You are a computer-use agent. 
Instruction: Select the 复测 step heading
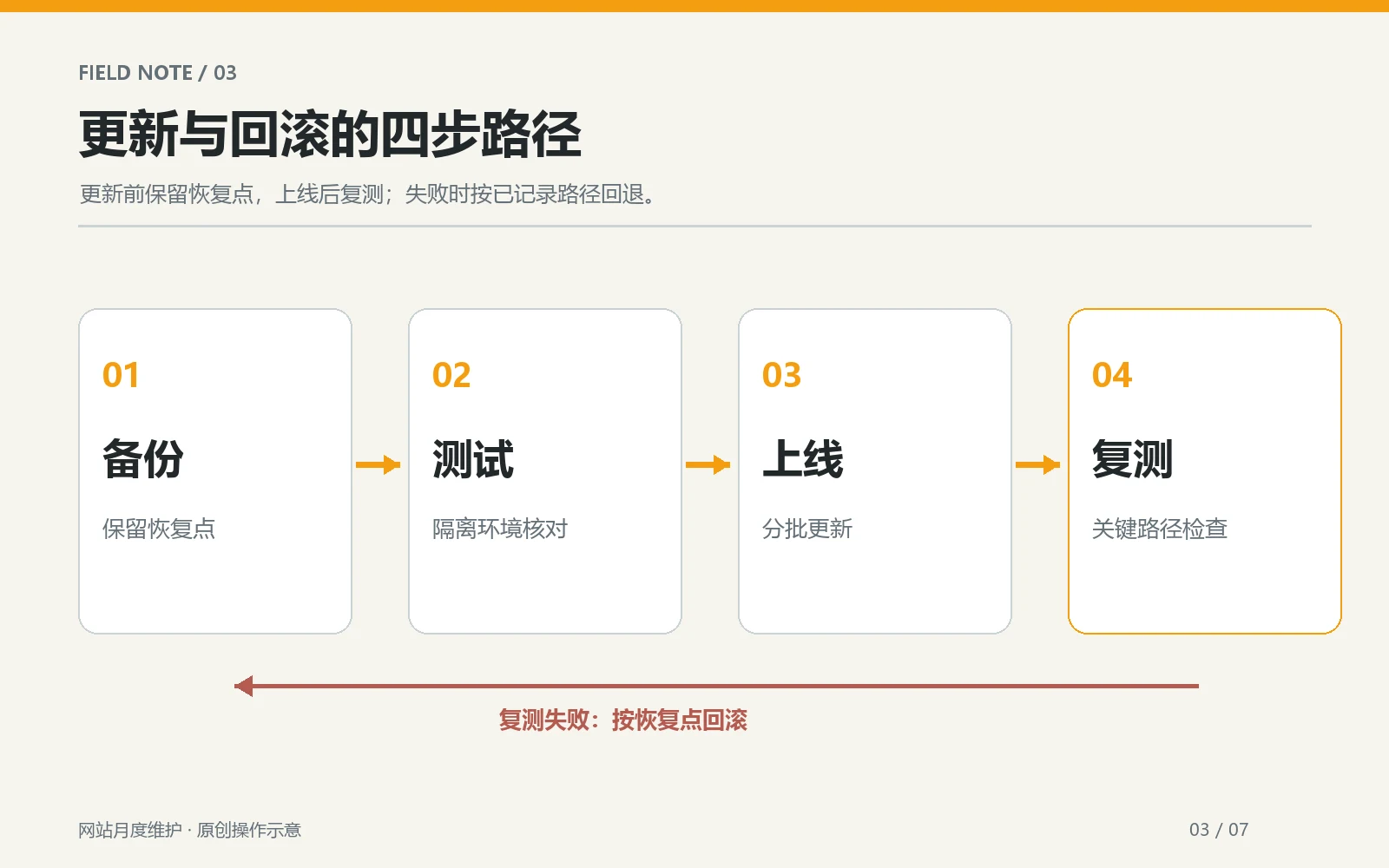(1133, 459)
